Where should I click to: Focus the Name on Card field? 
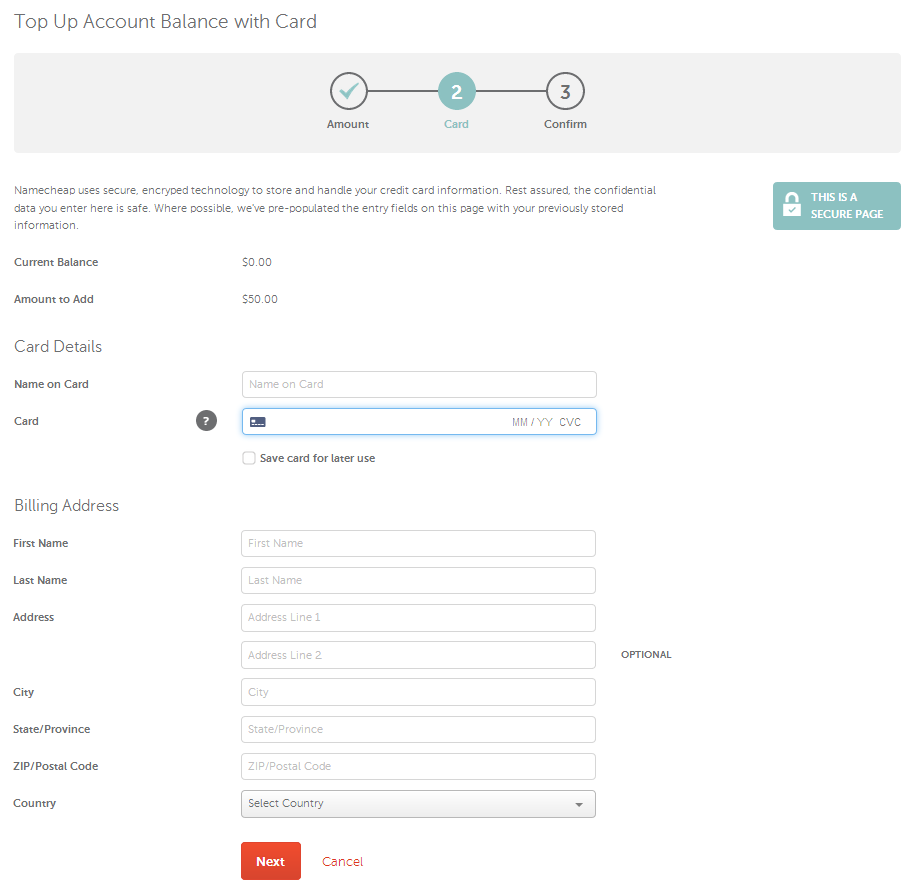[419, 384]
